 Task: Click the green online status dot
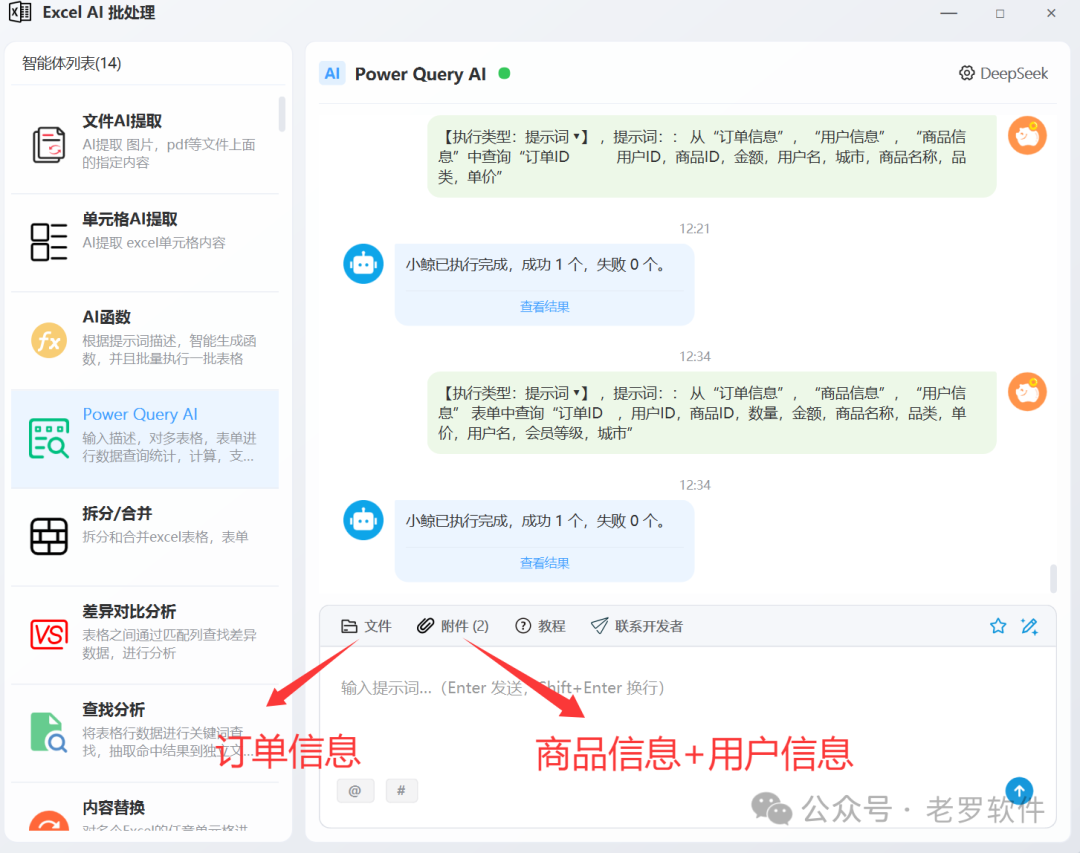[504, 73]
